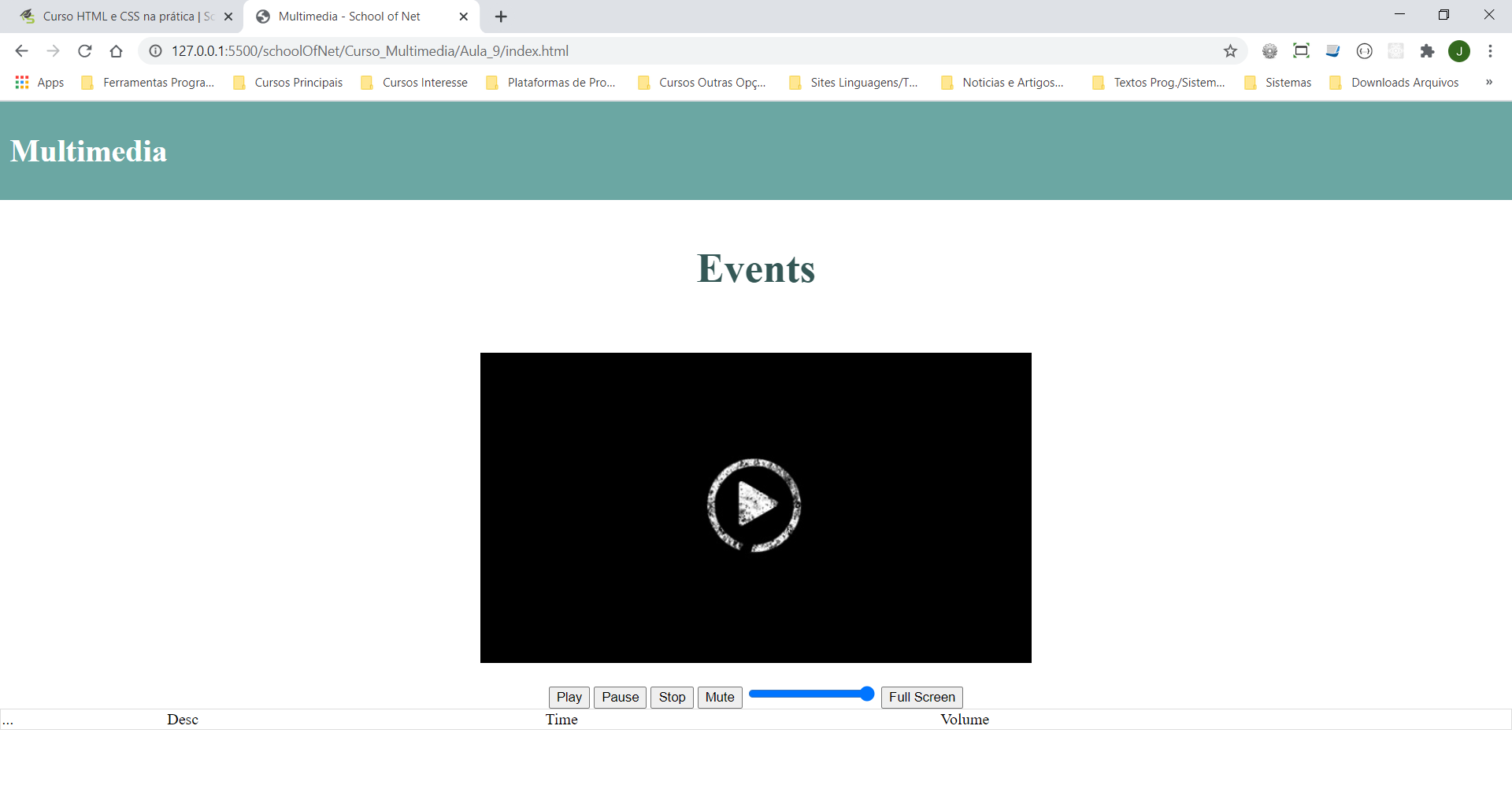Click the Time table header

561,720
